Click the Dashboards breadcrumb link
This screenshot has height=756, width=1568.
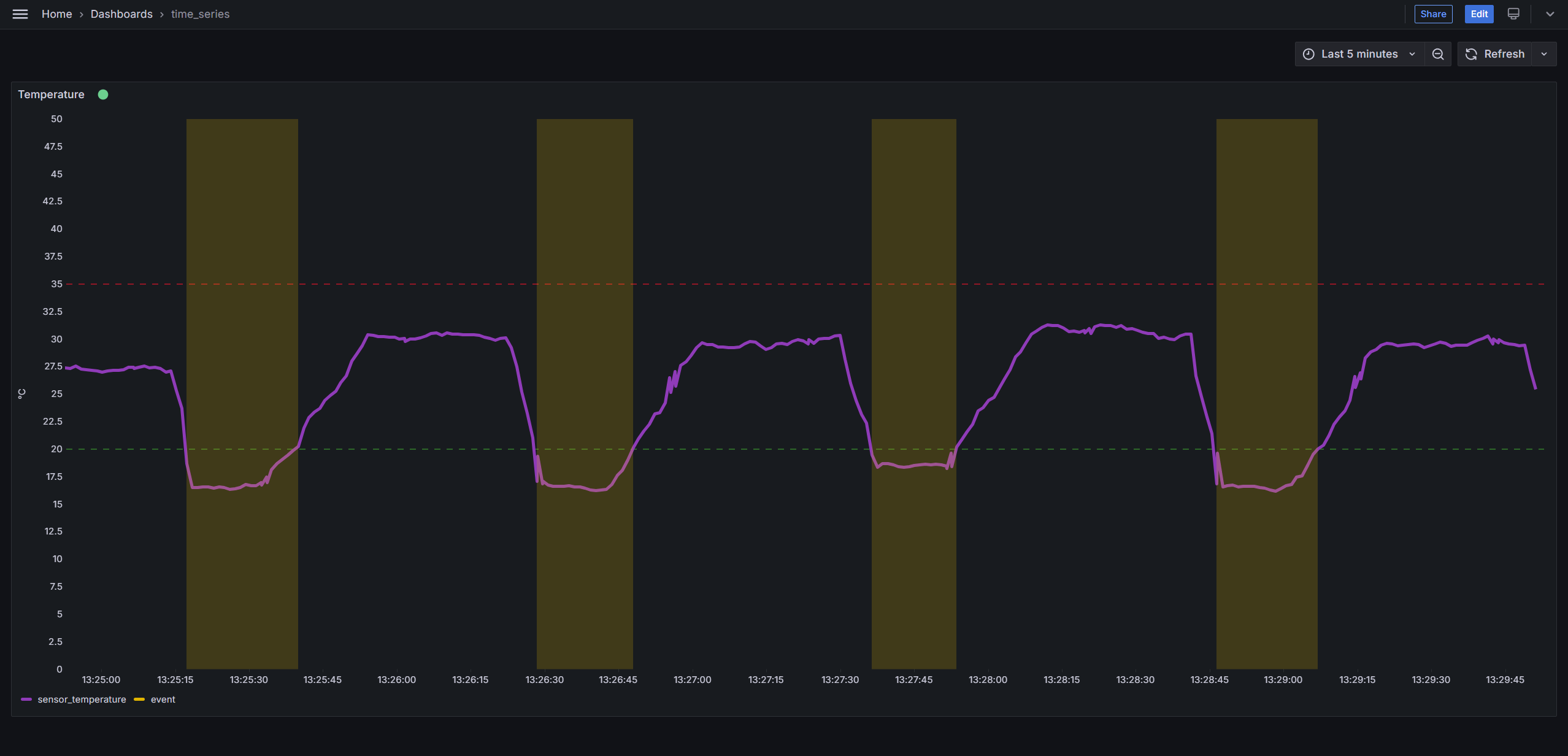click(x=121, y=14)
